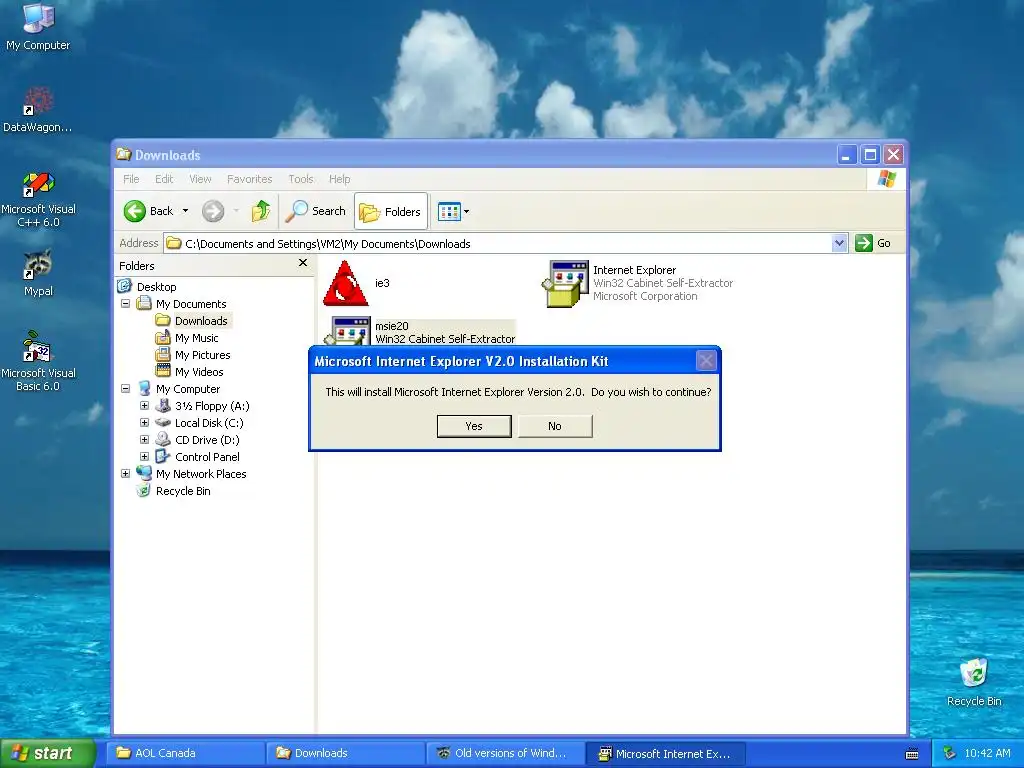Open the File menu

[x=131, y=179]
